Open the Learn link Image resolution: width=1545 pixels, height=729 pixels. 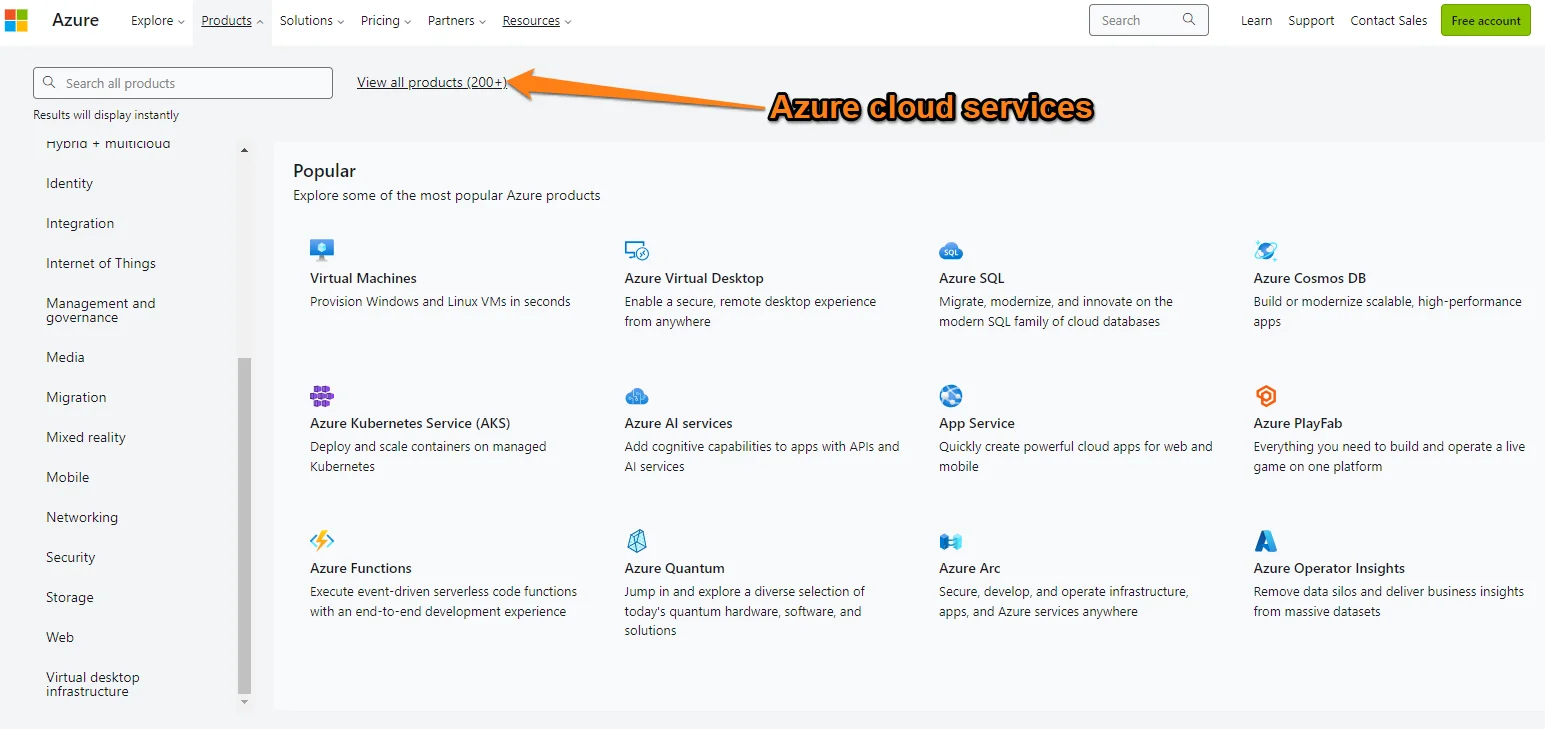1256,21
